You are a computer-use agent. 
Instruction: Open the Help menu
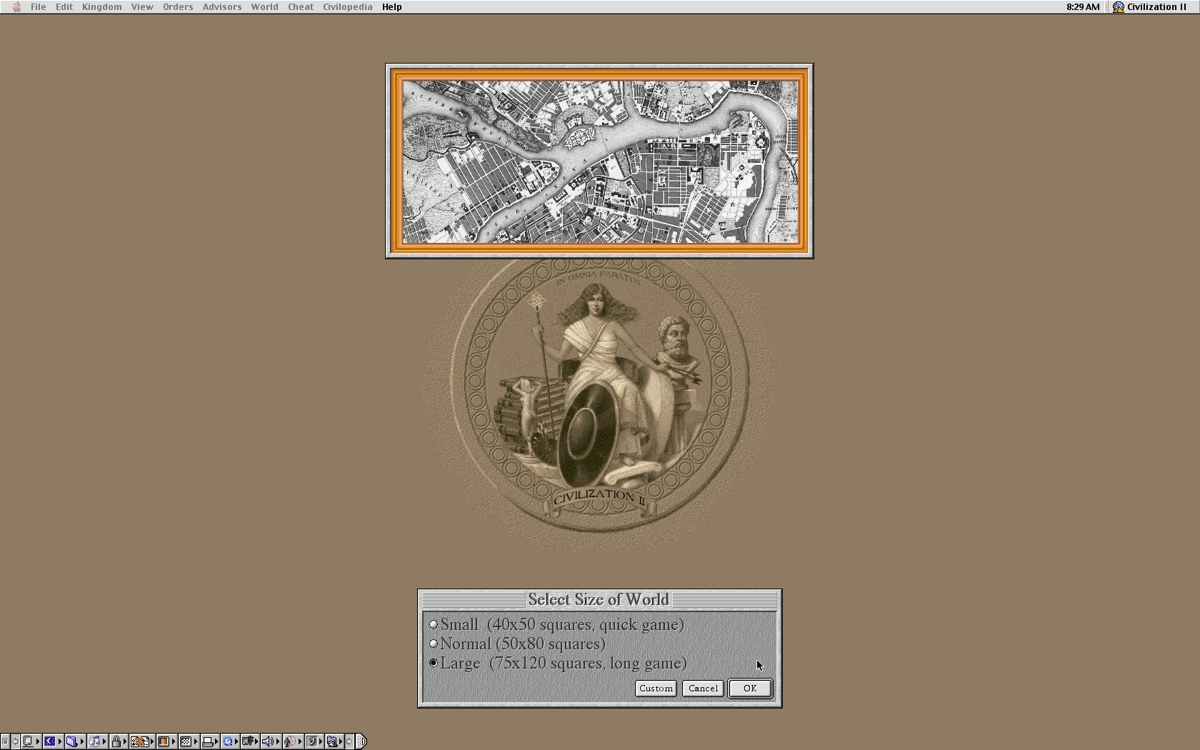click(392, 7)
